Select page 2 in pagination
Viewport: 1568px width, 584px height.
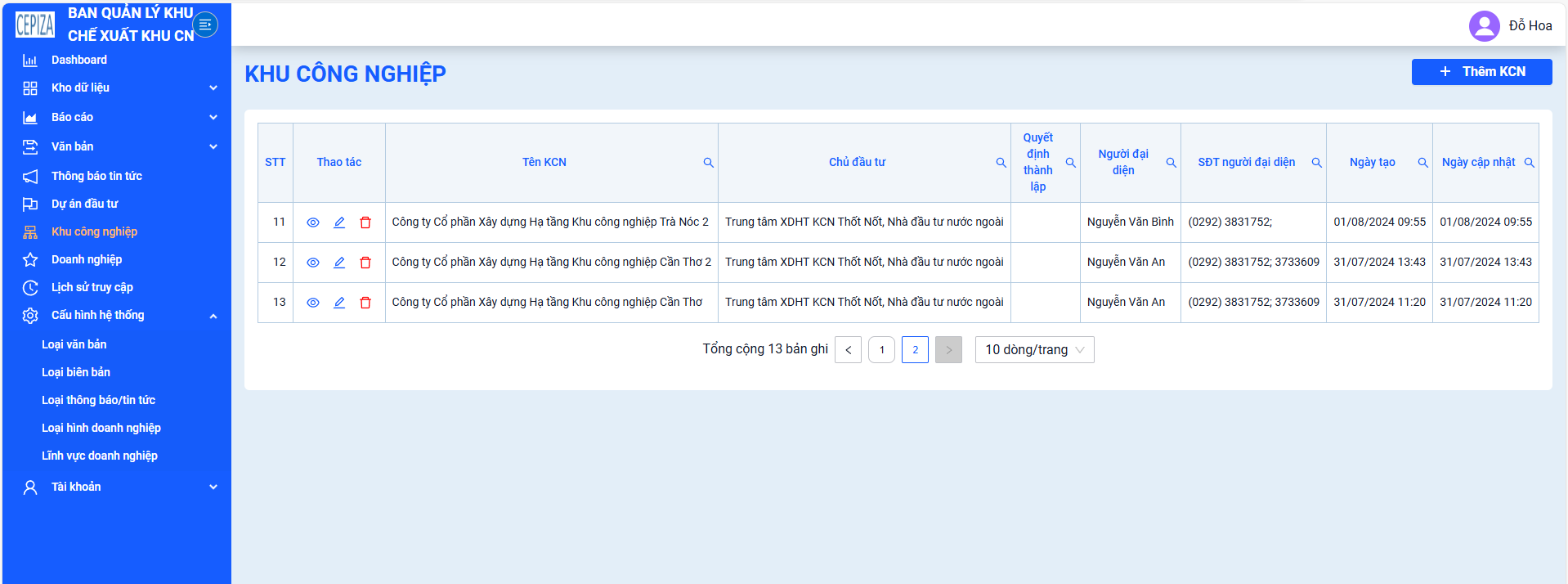click(915, 350)
